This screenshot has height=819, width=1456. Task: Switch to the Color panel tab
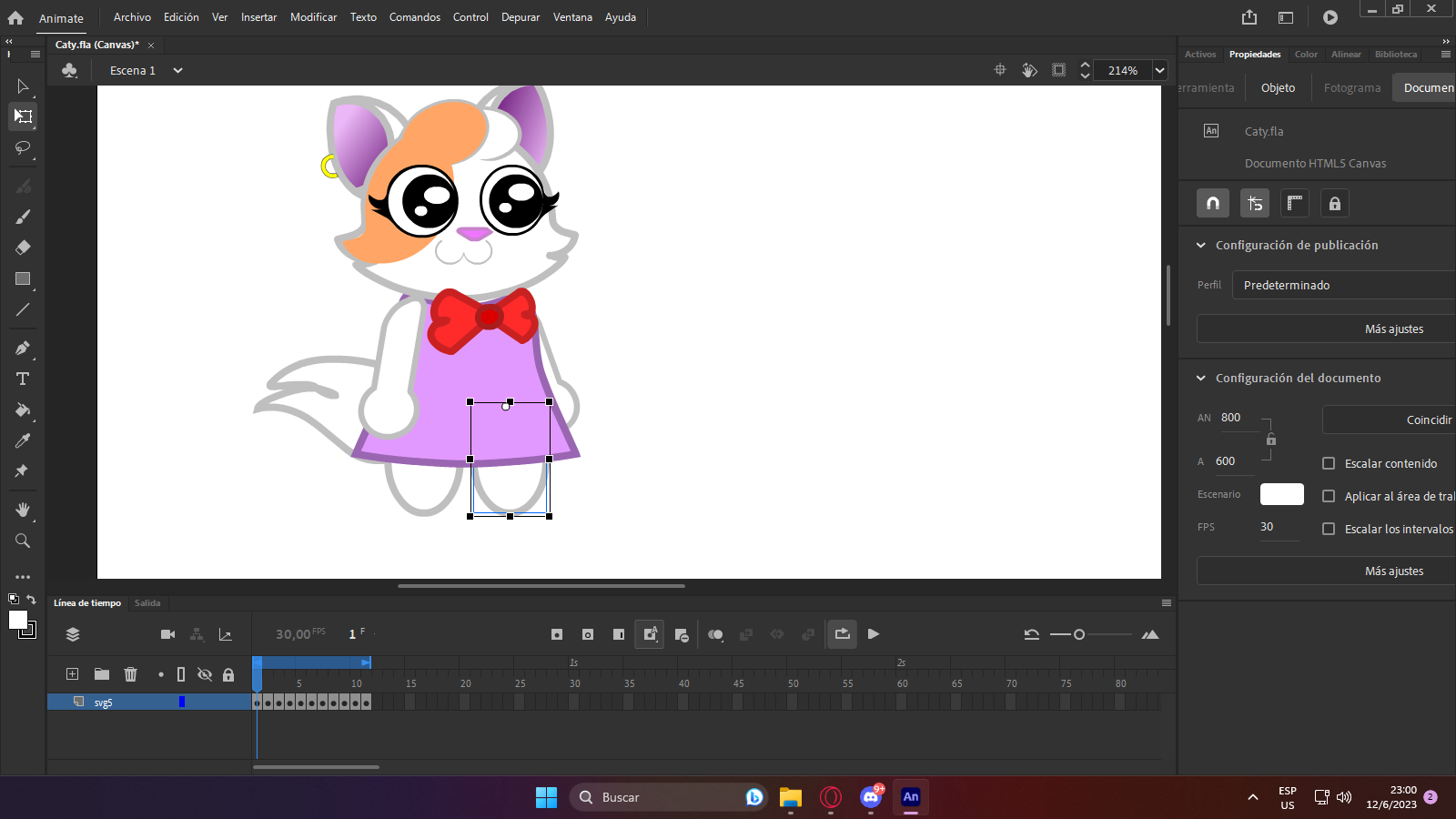point(1306,55)
